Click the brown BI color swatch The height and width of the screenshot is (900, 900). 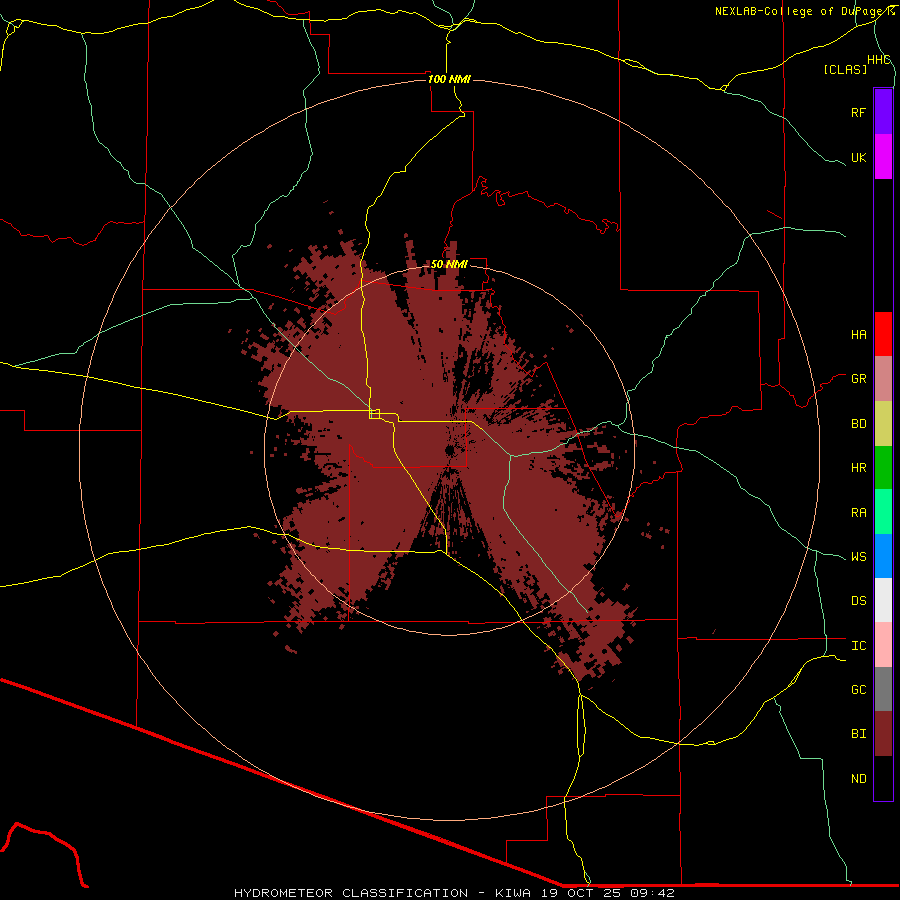coord(883,734)
